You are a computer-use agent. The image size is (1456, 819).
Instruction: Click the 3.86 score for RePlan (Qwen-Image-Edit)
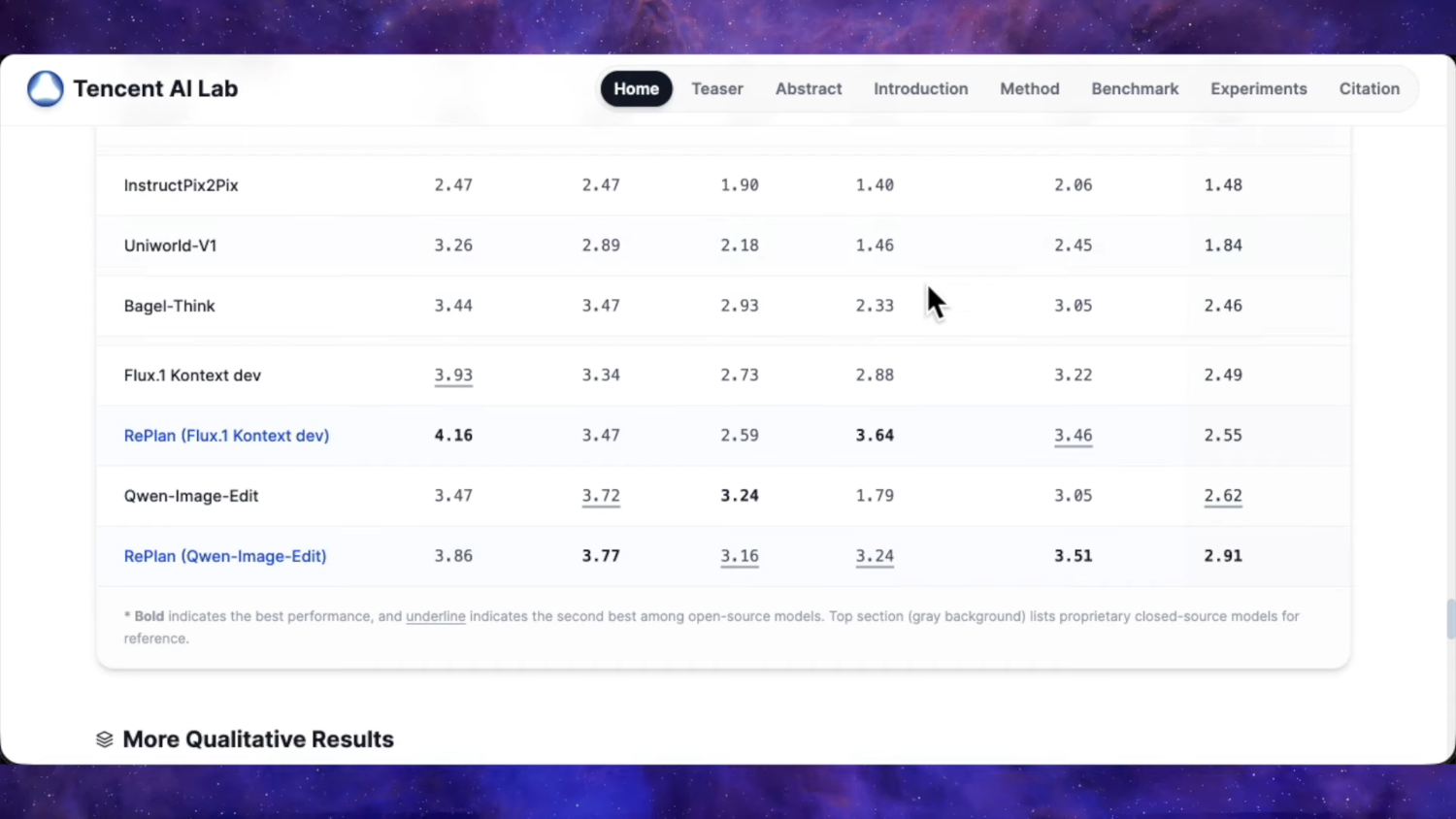click(453, 556)
